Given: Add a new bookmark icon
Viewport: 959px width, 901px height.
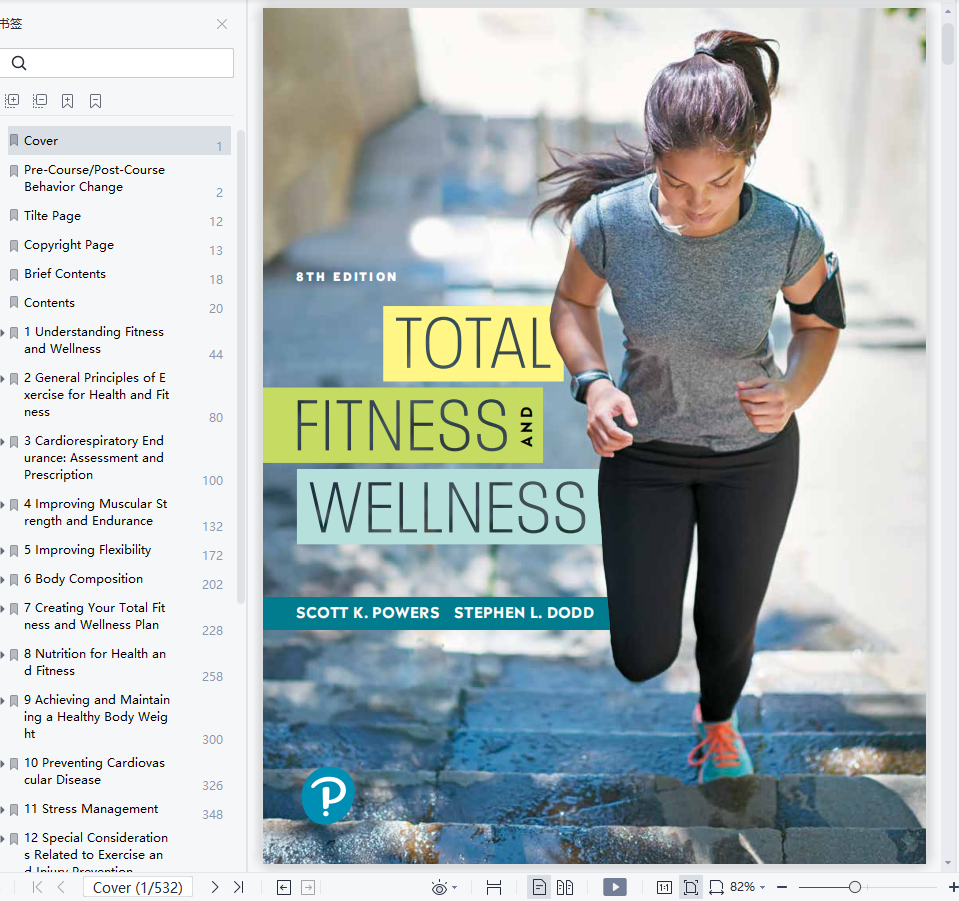Looking at the screenshot, I should click(67, 101).
